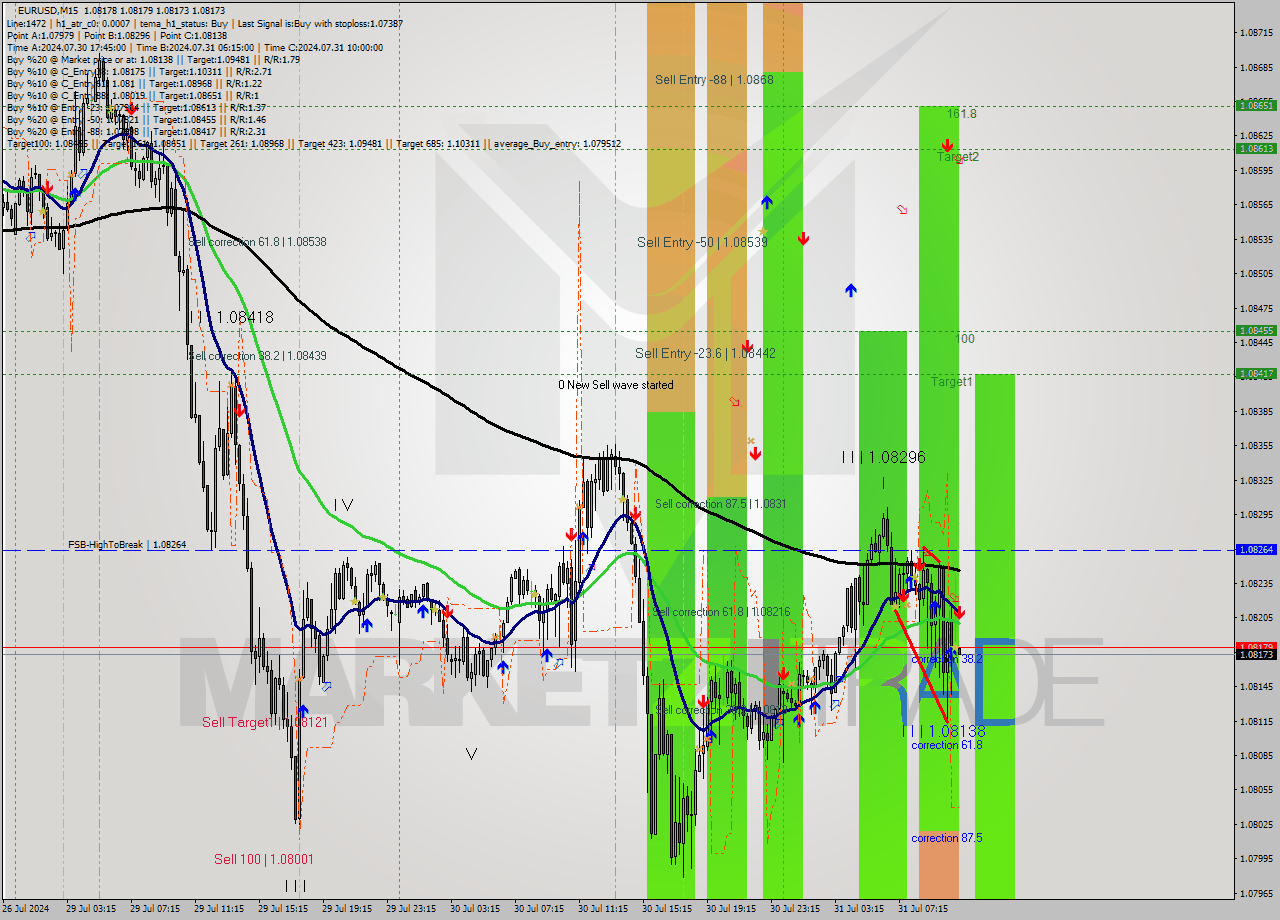
Task: Click the 'I V' wave label
Action: tap(343, 505)
